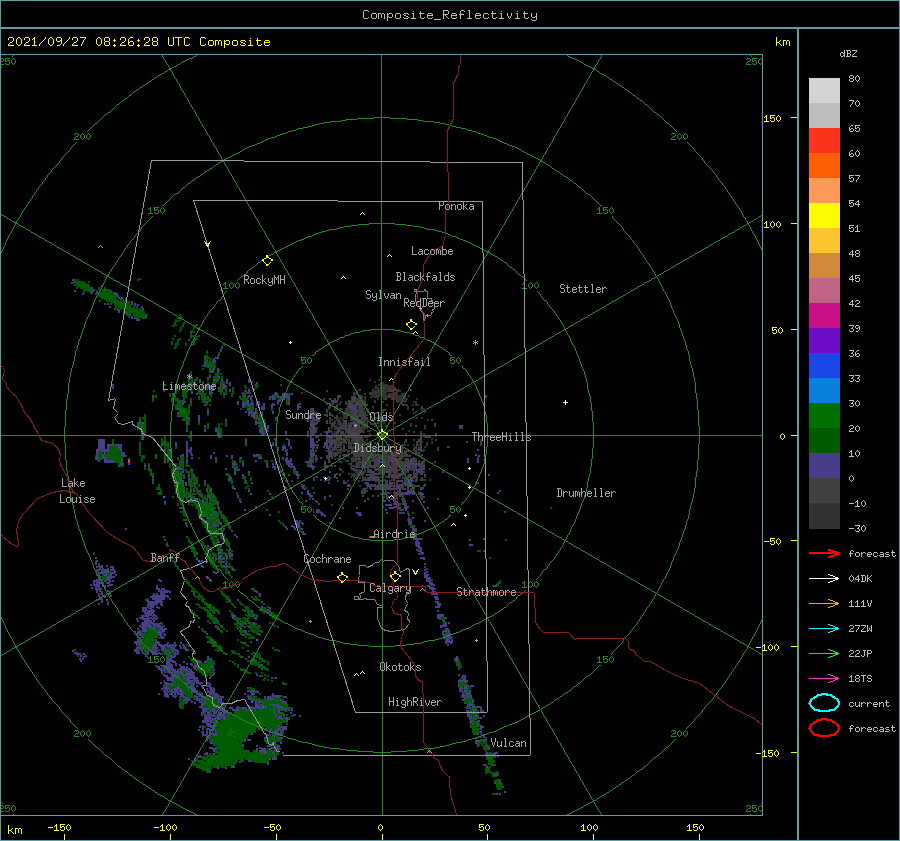Click the yellow diamond marker south of RedDeer

pyautogui.click(x=411, y=325)
